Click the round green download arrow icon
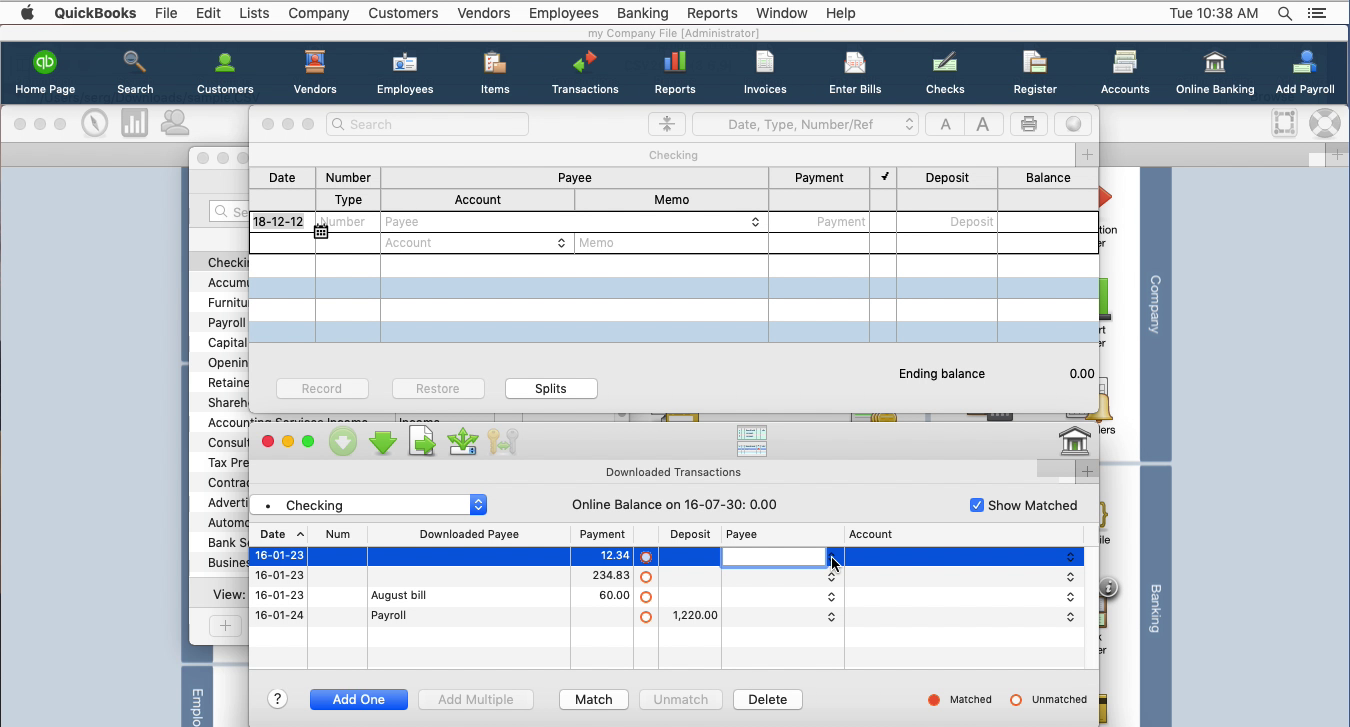This screenshot has height=727, width=1350. point(343,441)
